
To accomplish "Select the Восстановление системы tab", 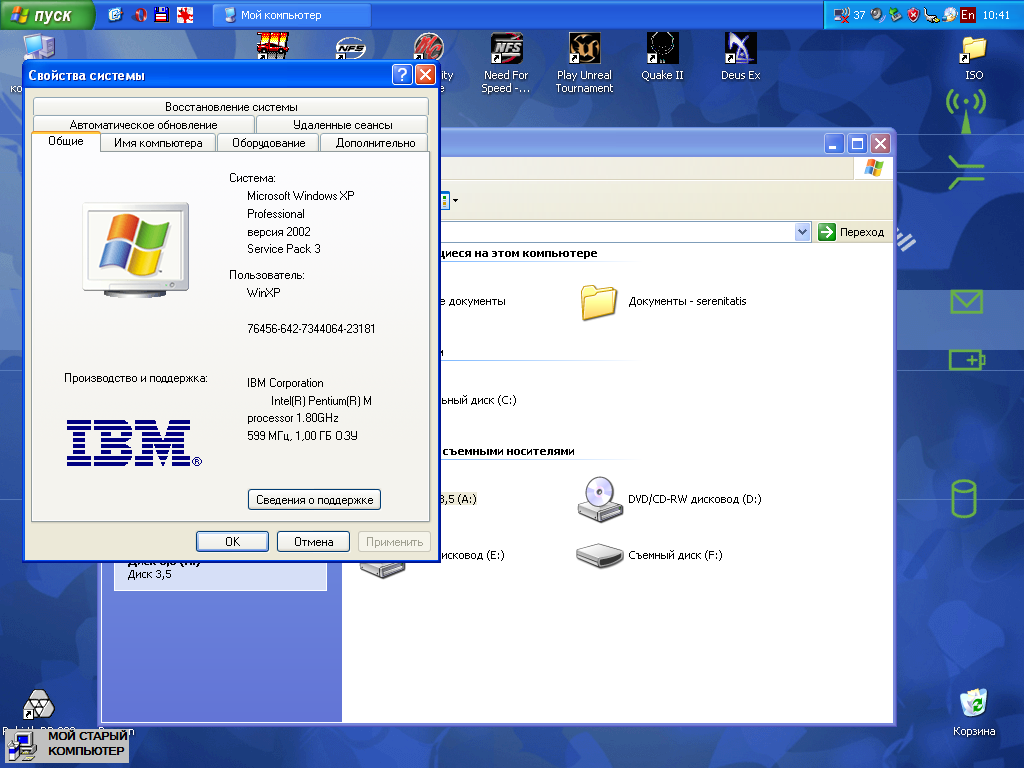I will [x=231, y=107].
